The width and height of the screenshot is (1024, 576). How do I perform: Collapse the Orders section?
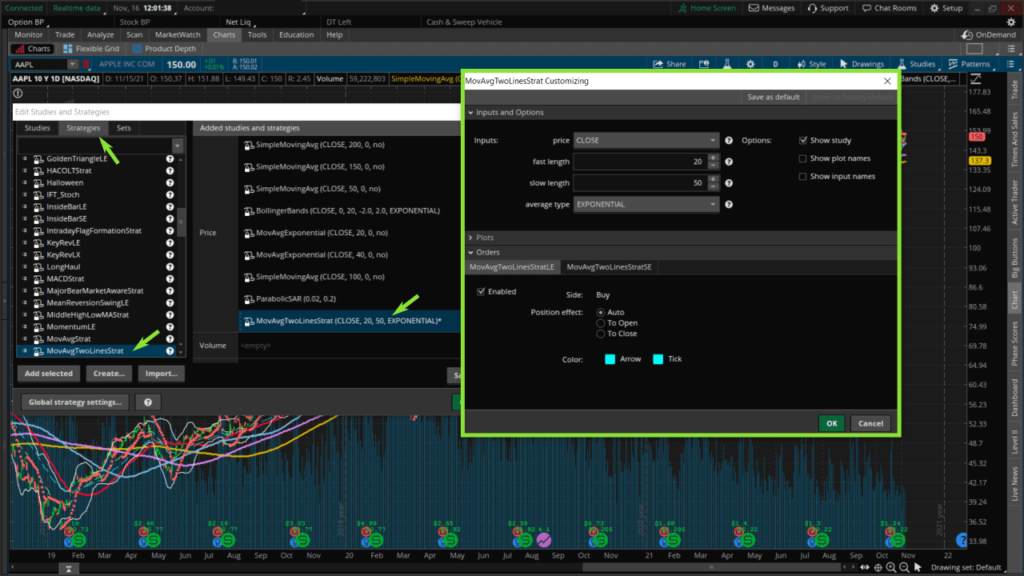tap(471, 252)
